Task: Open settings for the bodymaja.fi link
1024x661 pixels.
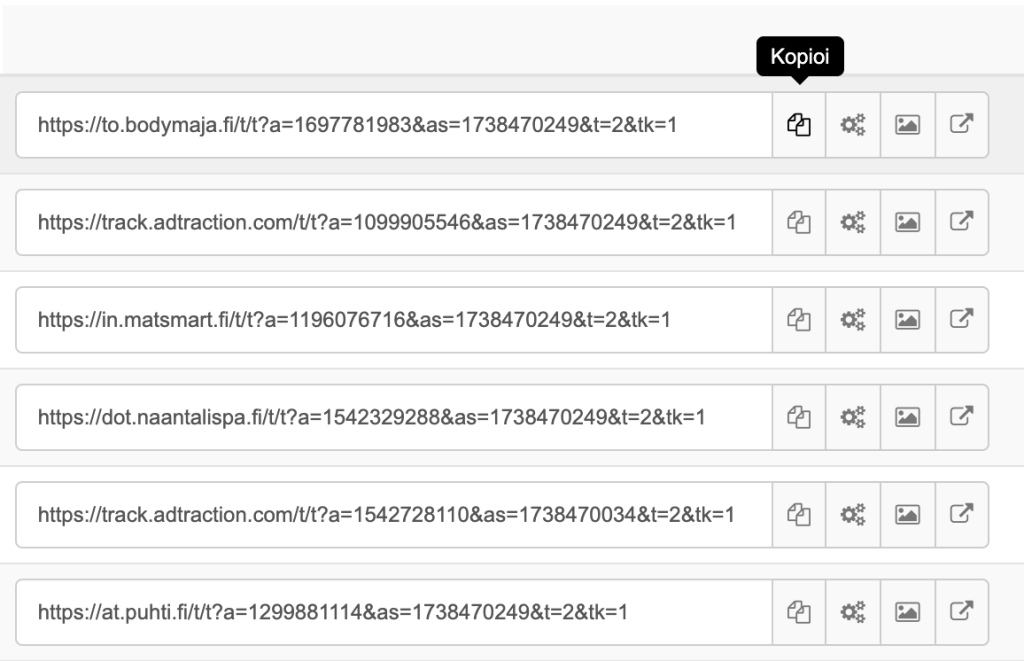Action: tap(852, 125)
